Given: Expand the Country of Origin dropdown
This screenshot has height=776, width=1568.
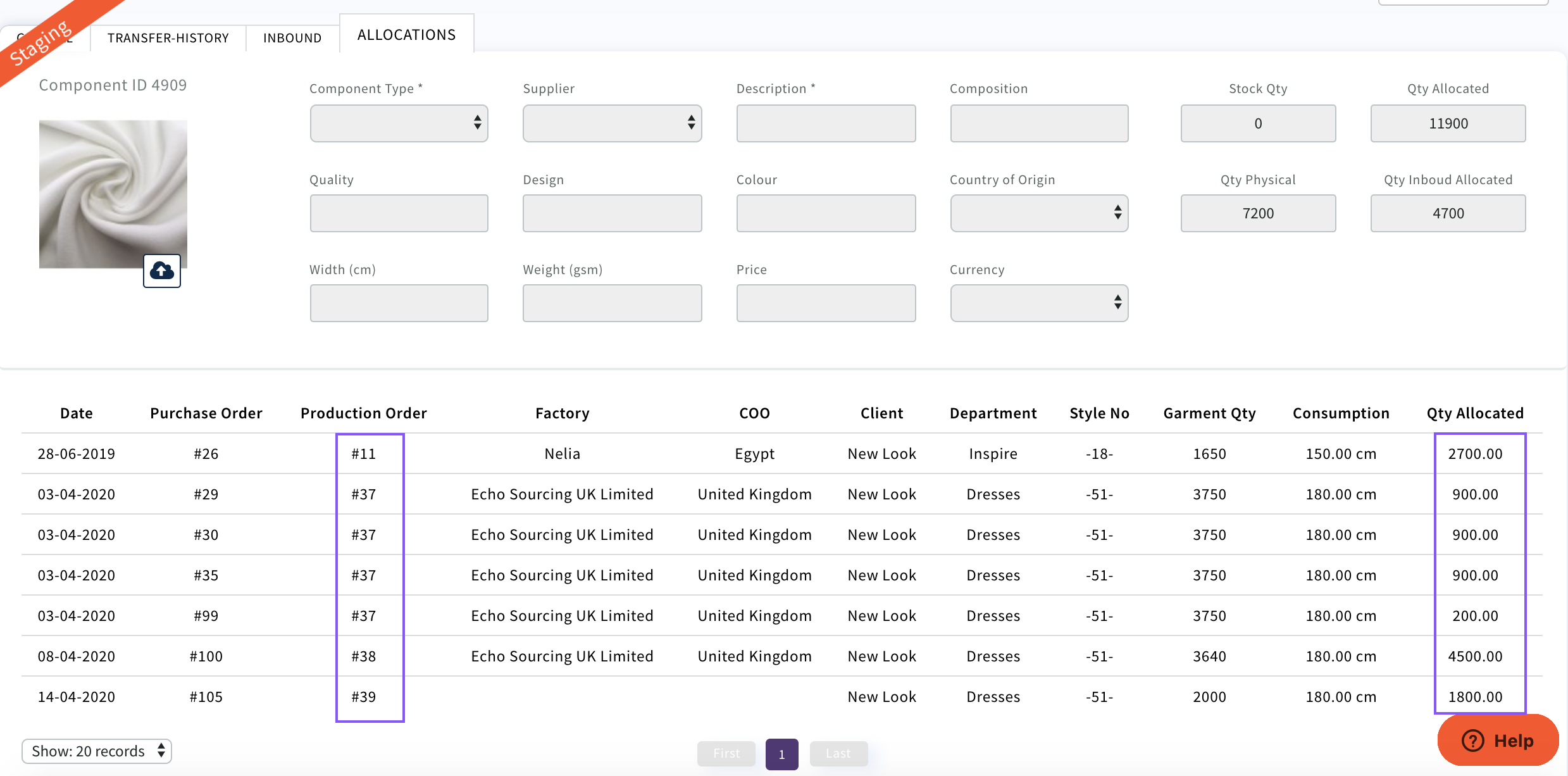Looking at the screenshot, I should 1038,213.
